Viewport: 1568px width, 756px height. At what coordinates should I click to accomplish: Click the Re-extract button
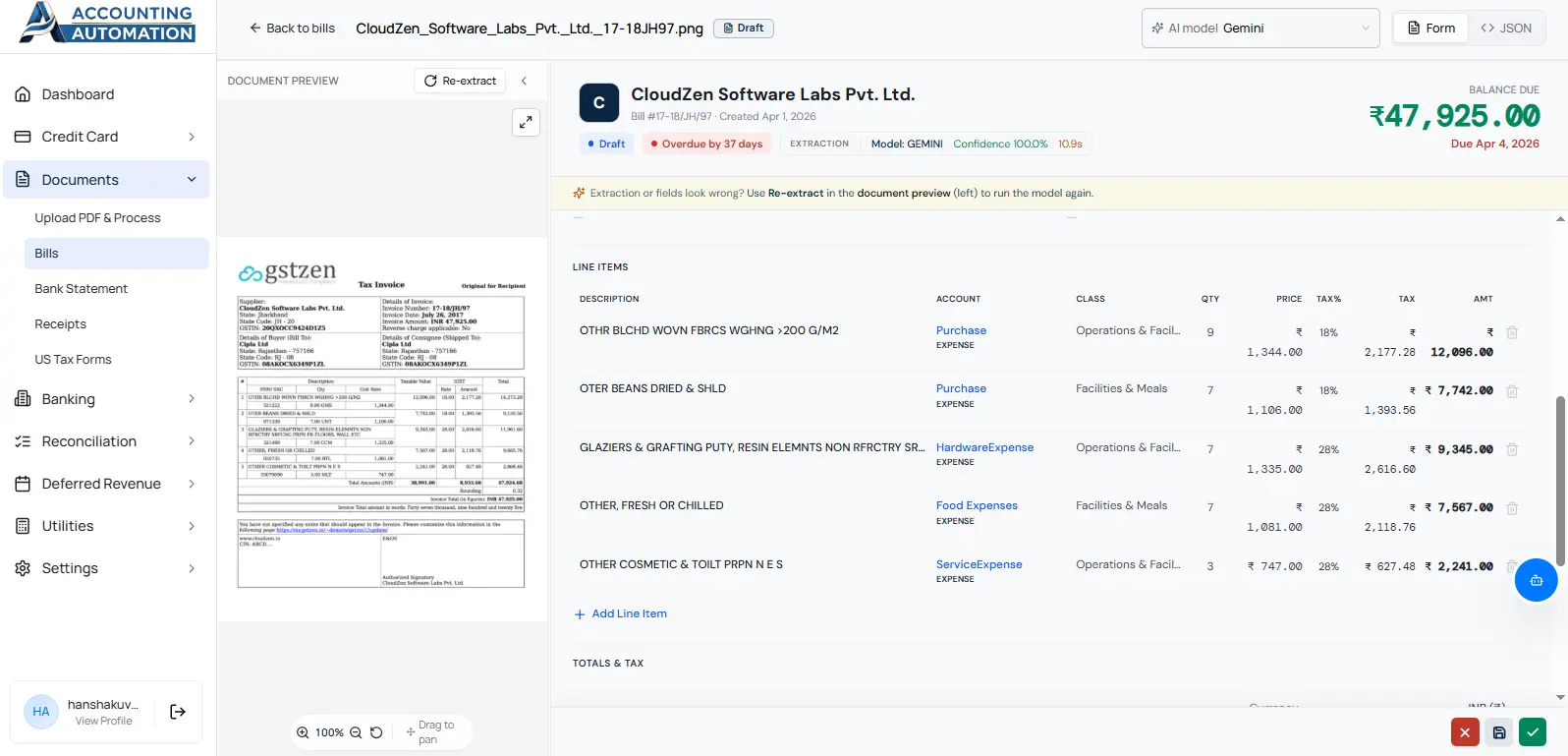[460, 81]
